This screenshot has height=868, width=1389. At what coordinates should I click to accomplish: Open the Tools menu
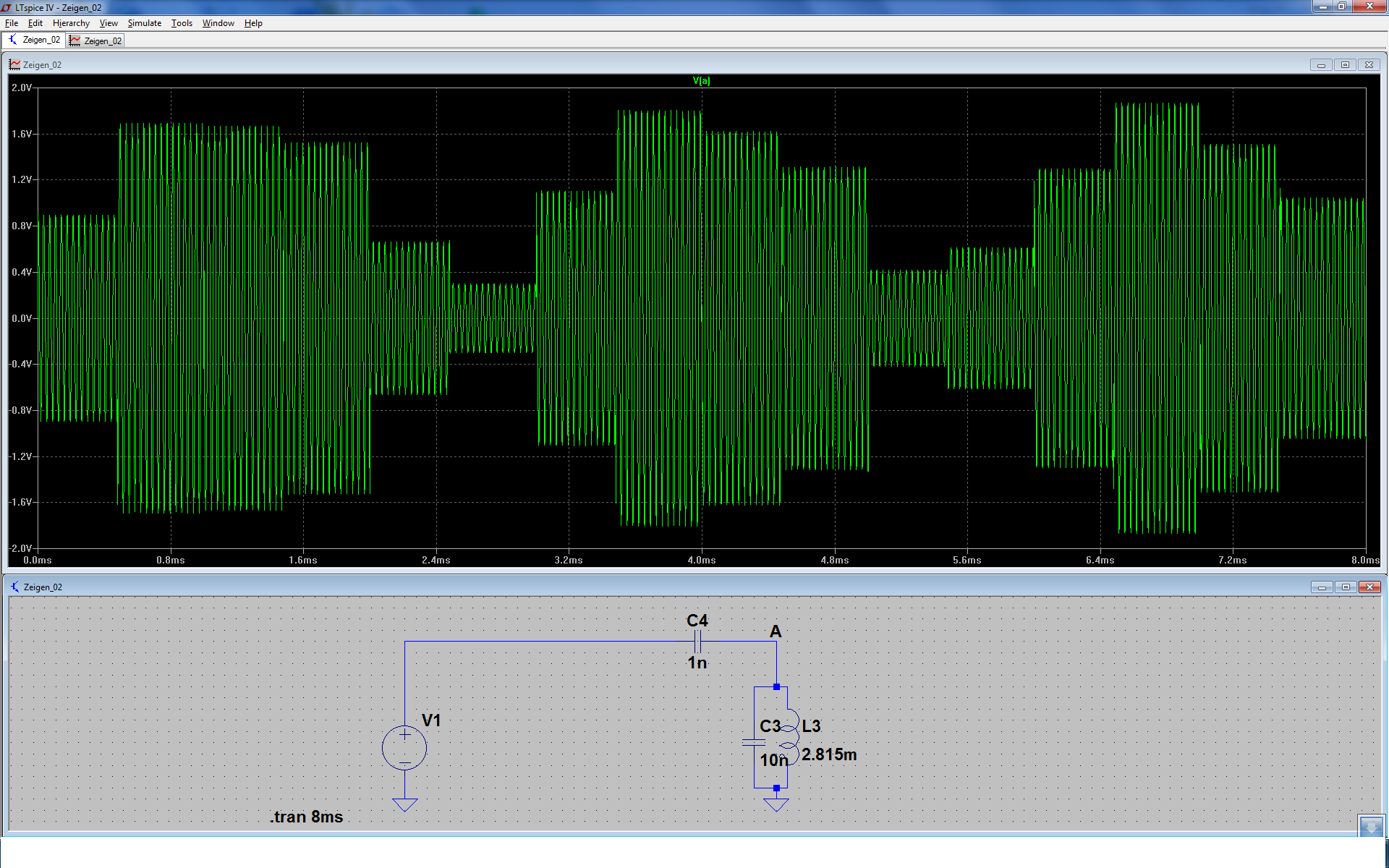click(x=182, y=23)
